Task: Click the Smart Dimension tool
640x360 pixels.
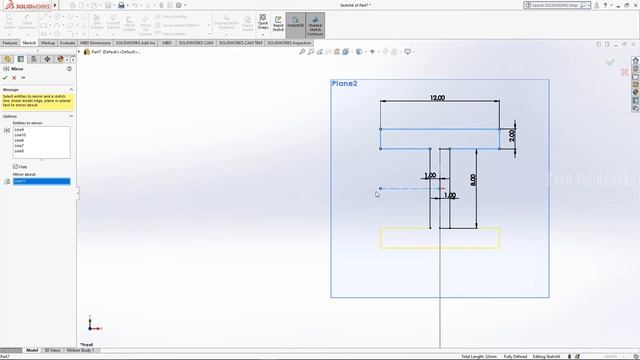Action: [27, 22]
